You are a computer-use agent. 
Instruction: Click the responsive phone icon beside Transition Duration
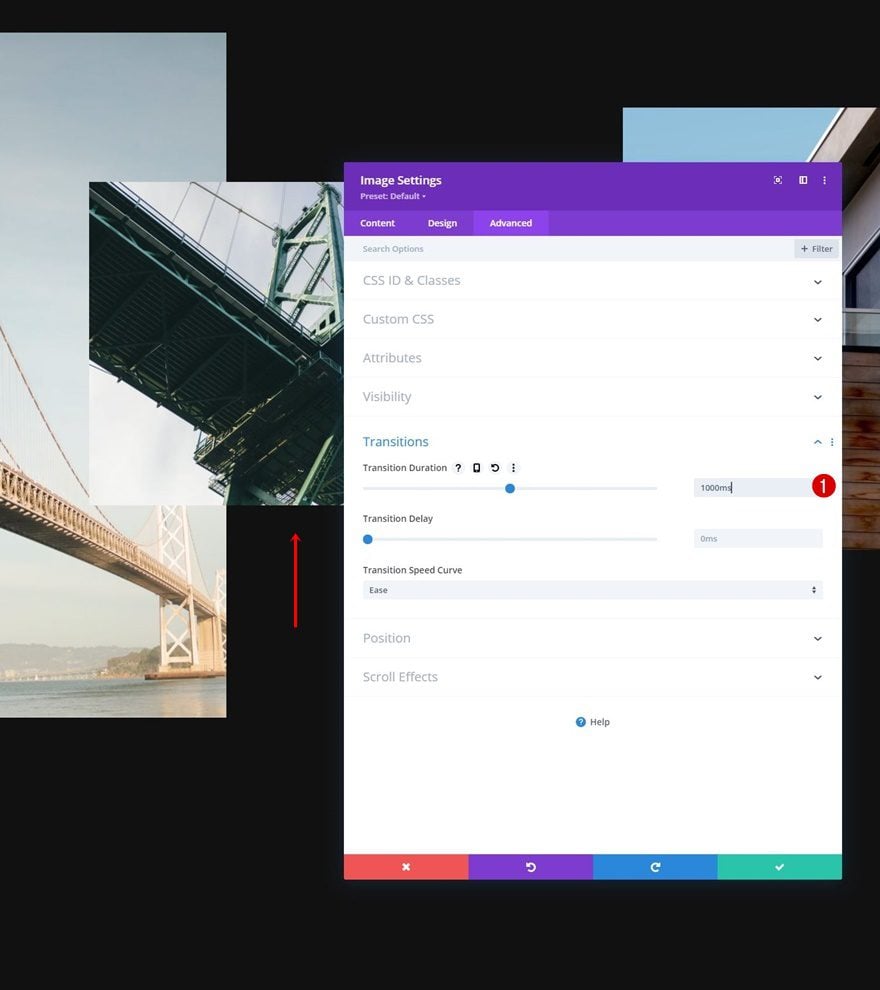(477, 468)
